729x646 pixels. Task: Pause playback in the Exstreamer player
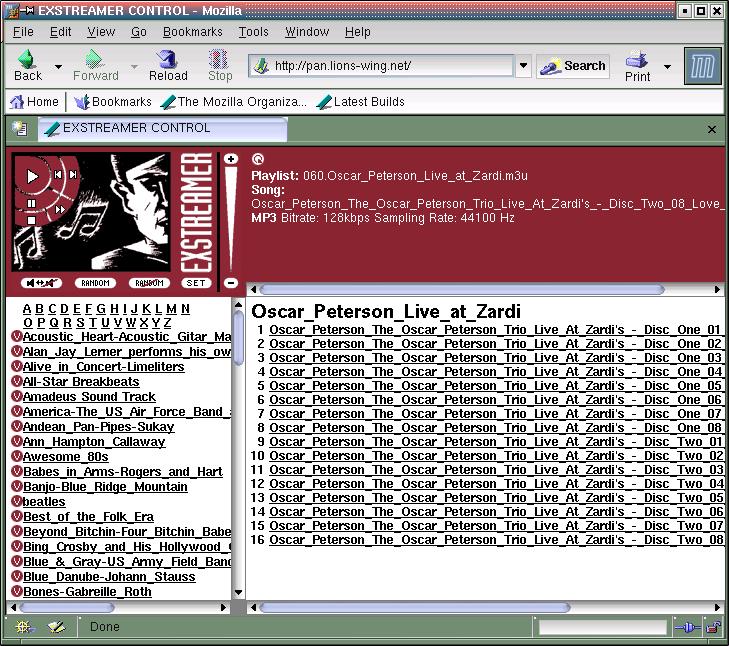click(x=31, y=204)
